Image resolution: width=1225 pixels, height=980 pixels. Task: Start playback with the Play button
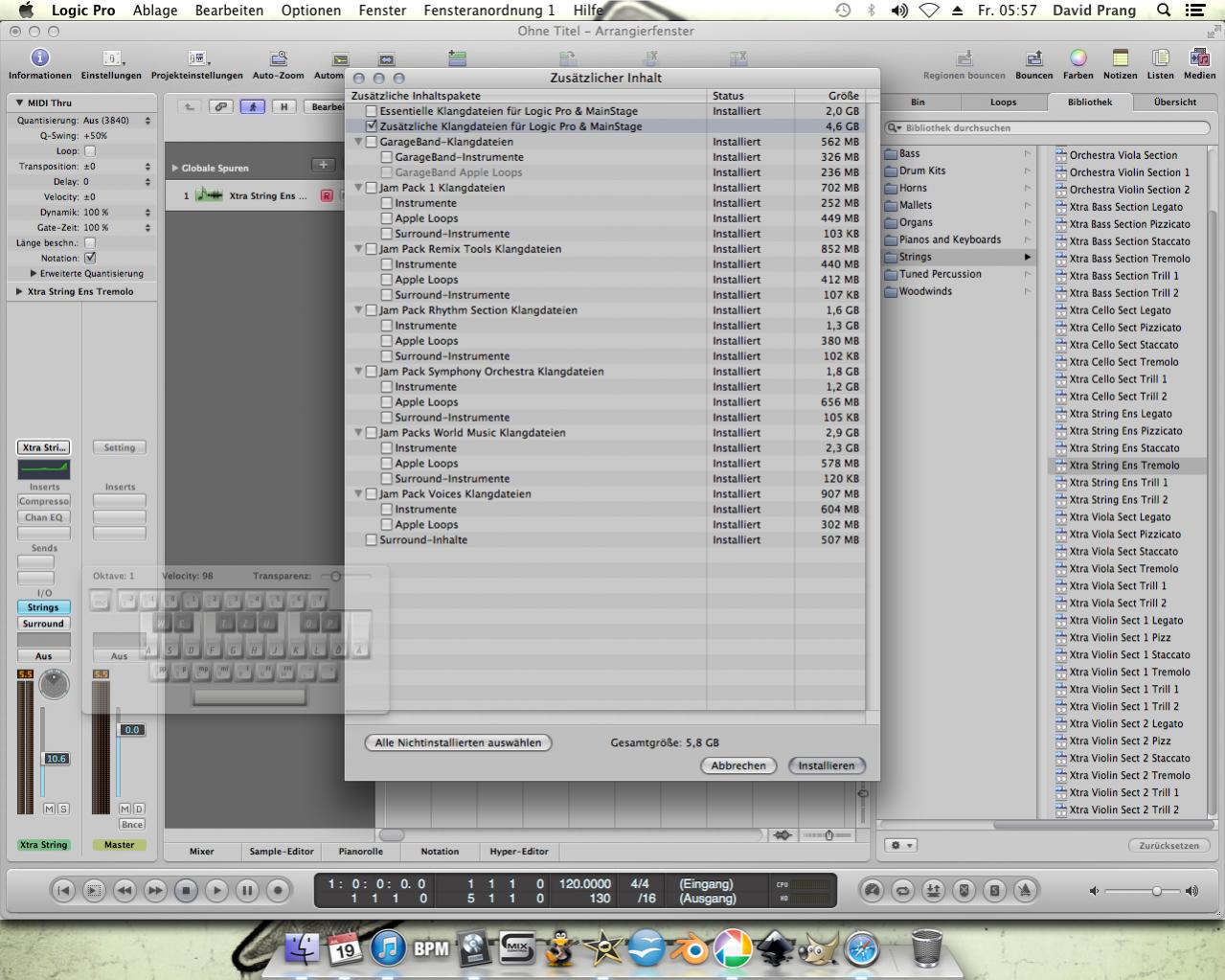(216, 890)
